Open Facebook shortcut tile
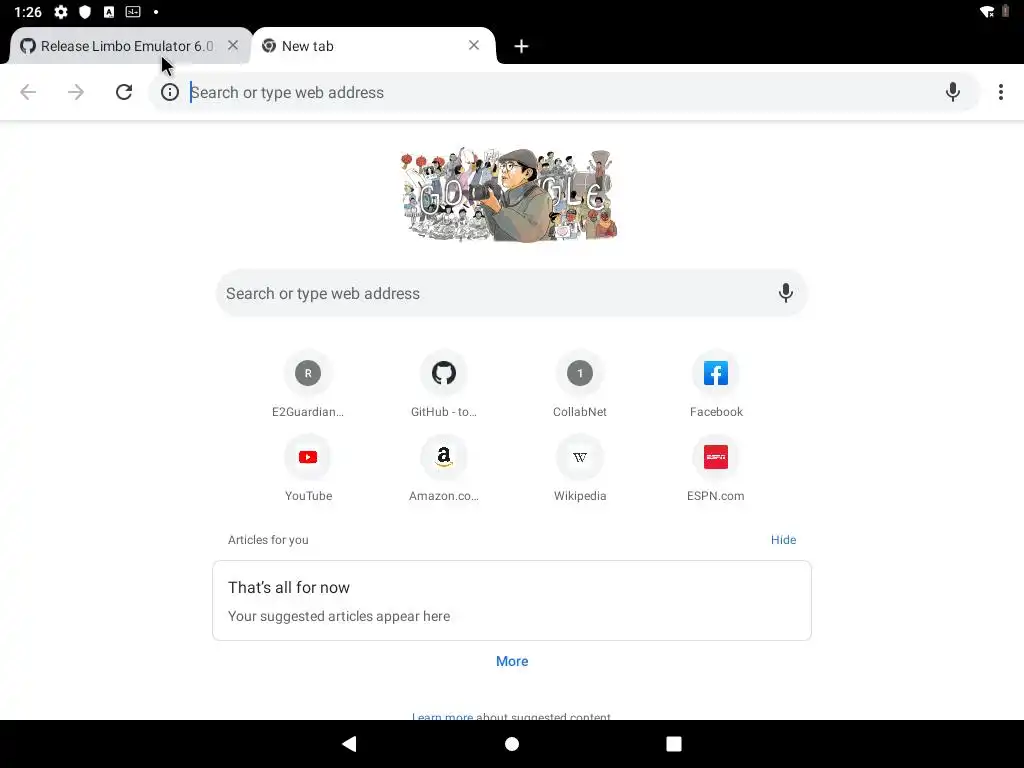Viewport: 1024px width, 768px height. (x=716, y=385)
